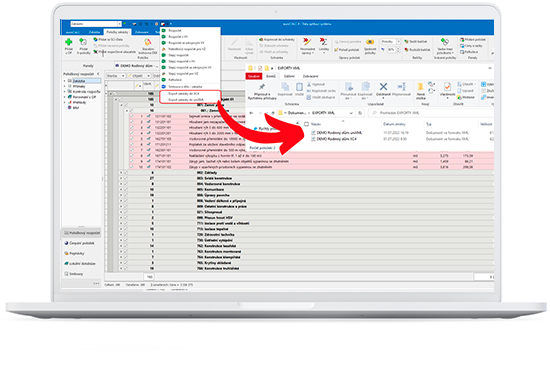This screenshot has height=382, width=550.
Task: Open the Stavba dropdown above the table
Action: click(x=116, y=76)
